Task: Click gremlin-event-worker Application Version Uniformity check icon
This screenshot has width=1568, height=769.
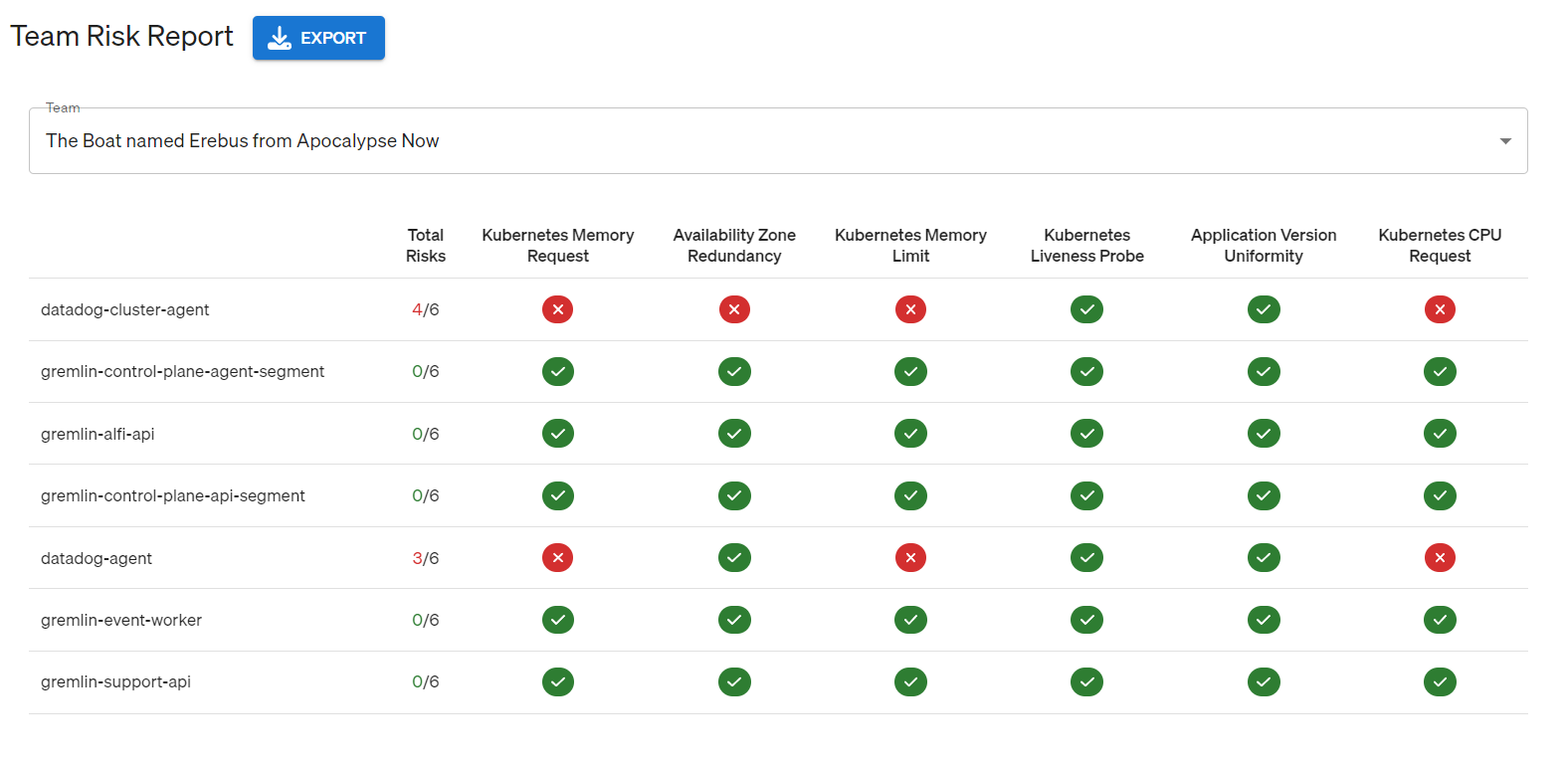Action: pos(1264,620)
